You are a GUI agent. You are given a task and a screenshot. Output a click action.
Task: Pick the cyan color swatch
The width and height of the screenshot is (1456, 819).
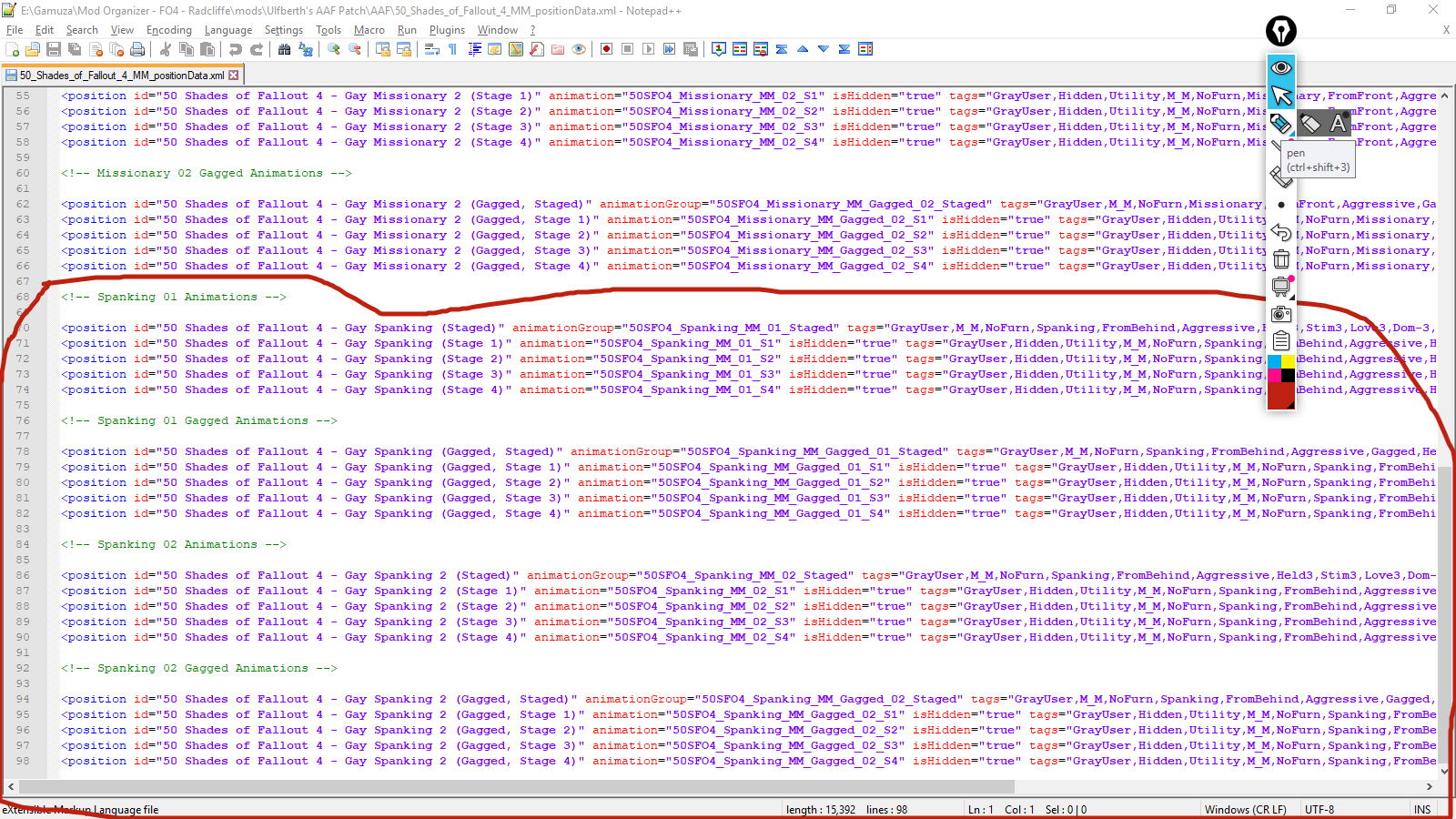pos(1275,362)
